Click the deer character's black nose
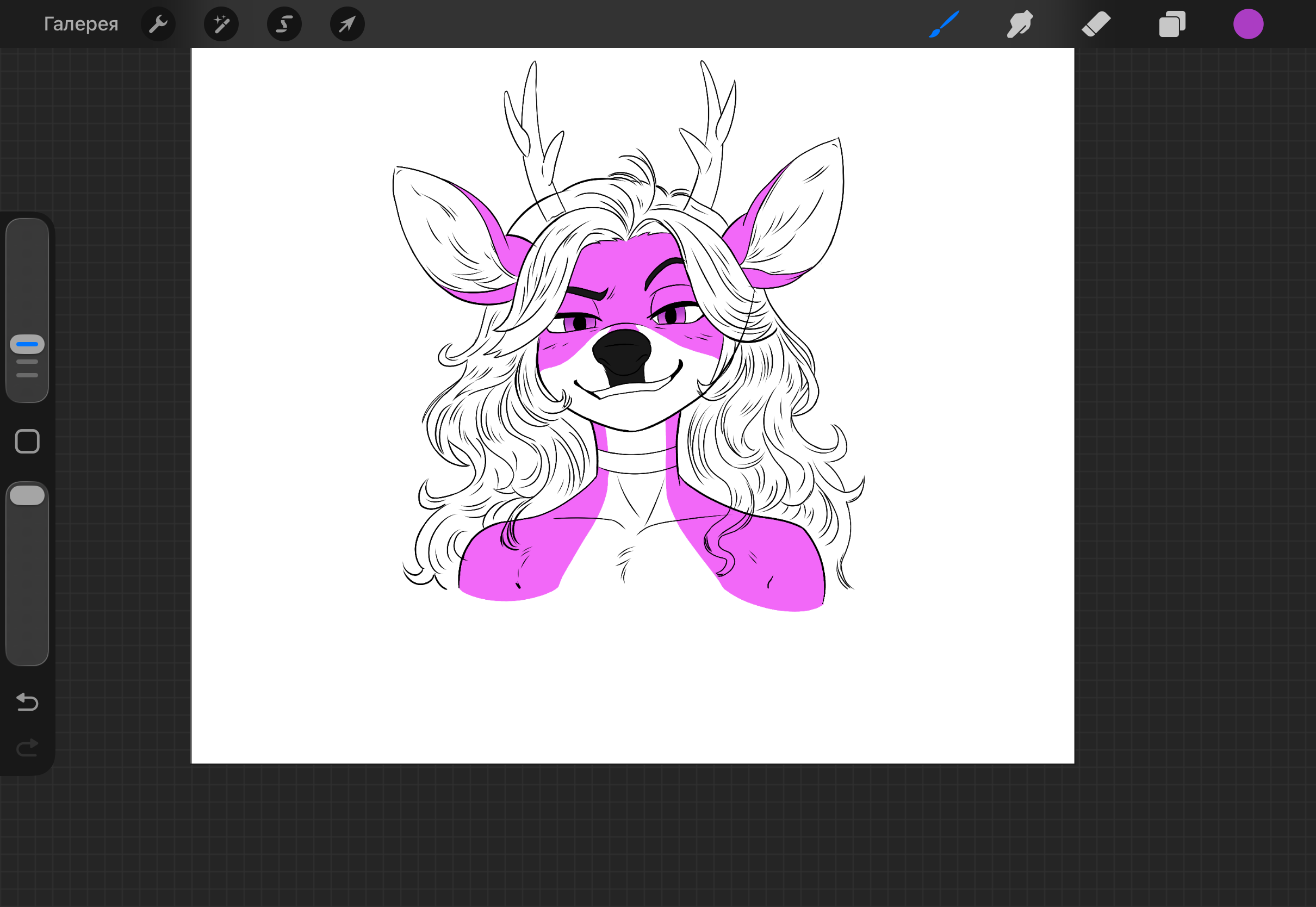 tap(622, 353)
